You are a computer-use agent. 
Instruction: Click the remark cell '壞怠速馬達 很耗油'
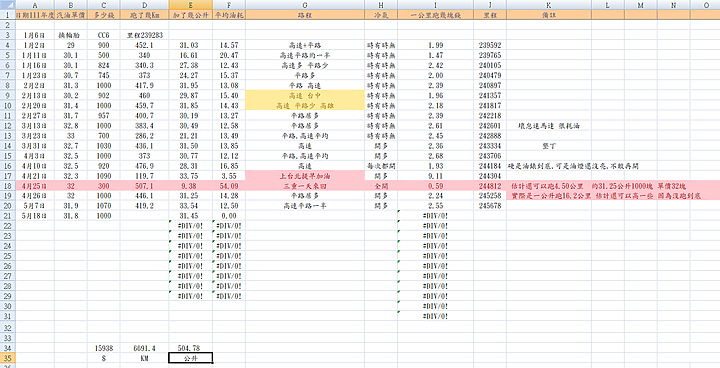tap(549, 126)
